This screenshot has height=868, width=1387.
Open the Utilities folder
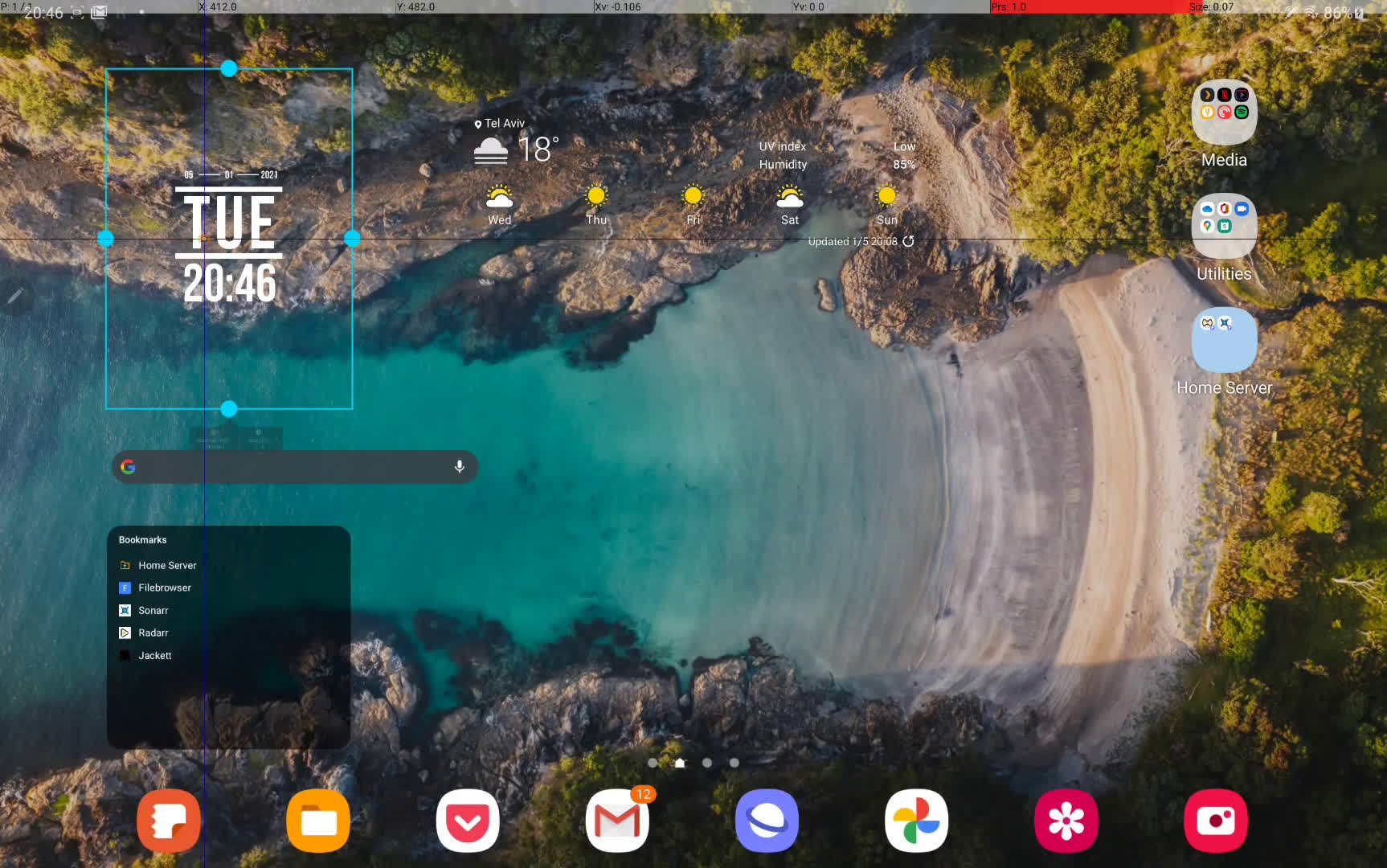1224,226
